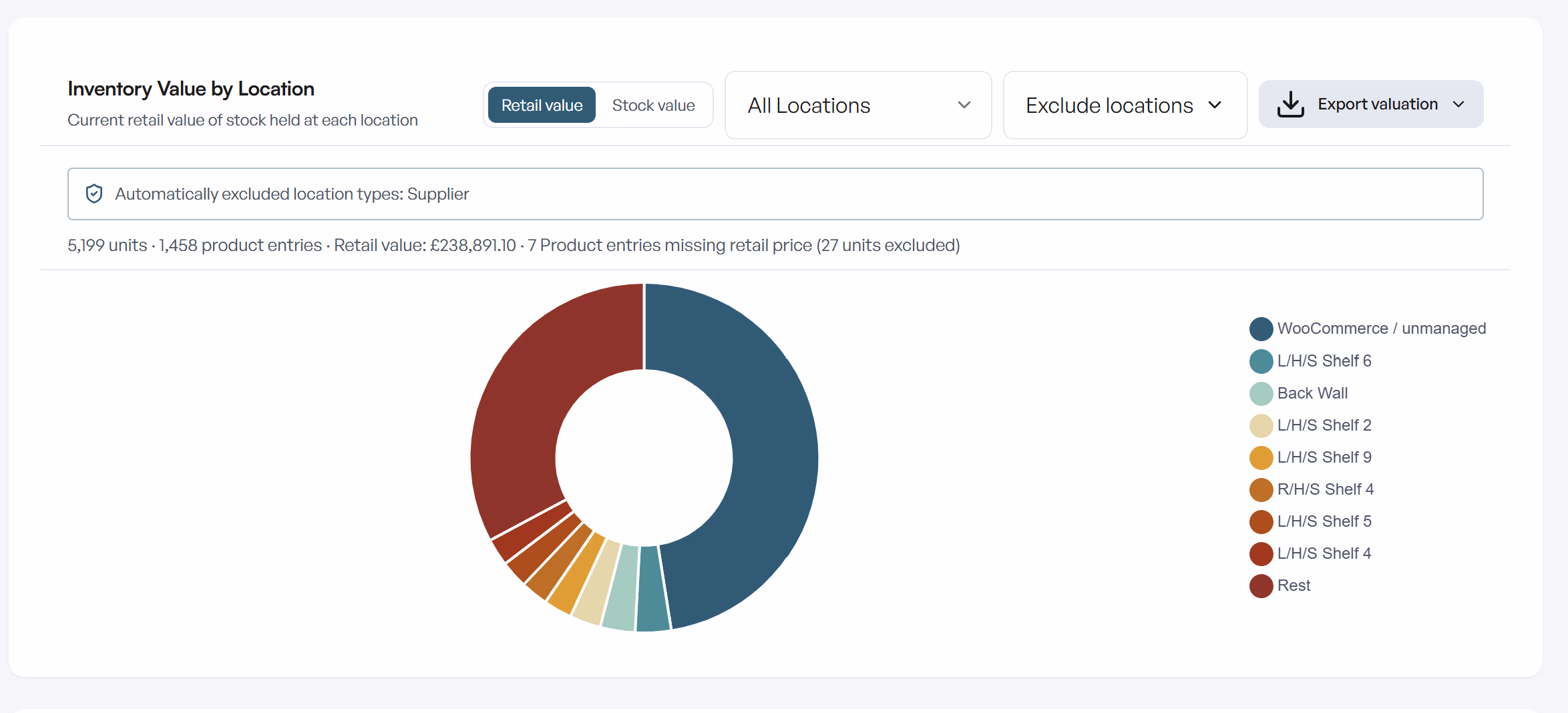Click the Inventory Value by Location heading
Image resolution: width=1568 pixels, height=713 pixels.
point(191,89)
